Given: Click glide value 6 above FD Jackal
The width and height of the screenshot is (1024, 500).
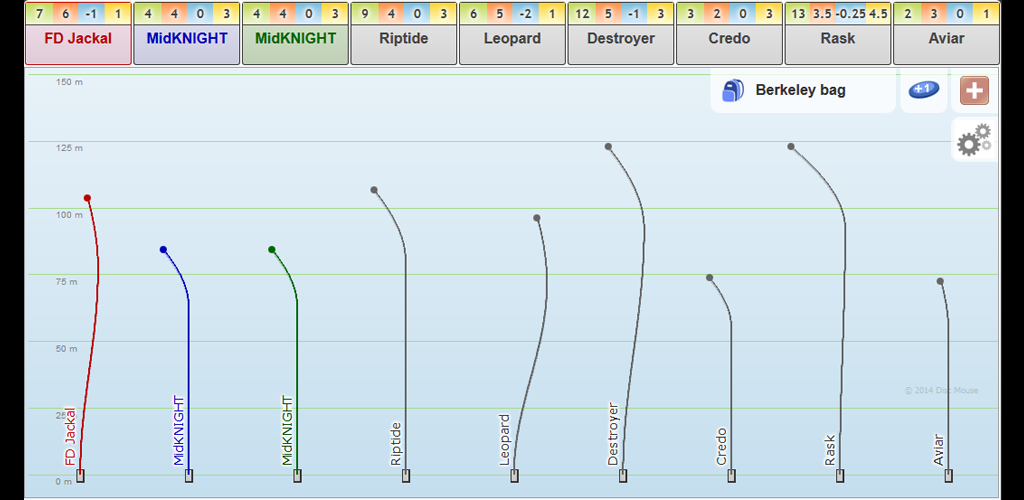Looking at the screenshot, I should click(x=65, y=14).
